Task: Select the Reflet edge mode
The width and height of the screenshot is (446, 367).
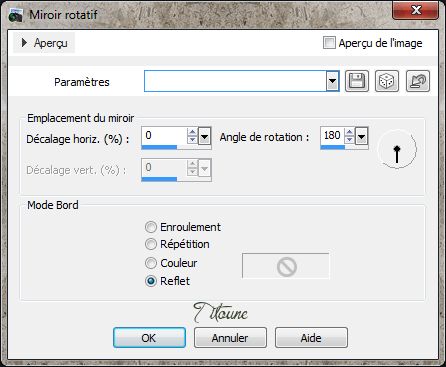Action: (x=151, y=281)
